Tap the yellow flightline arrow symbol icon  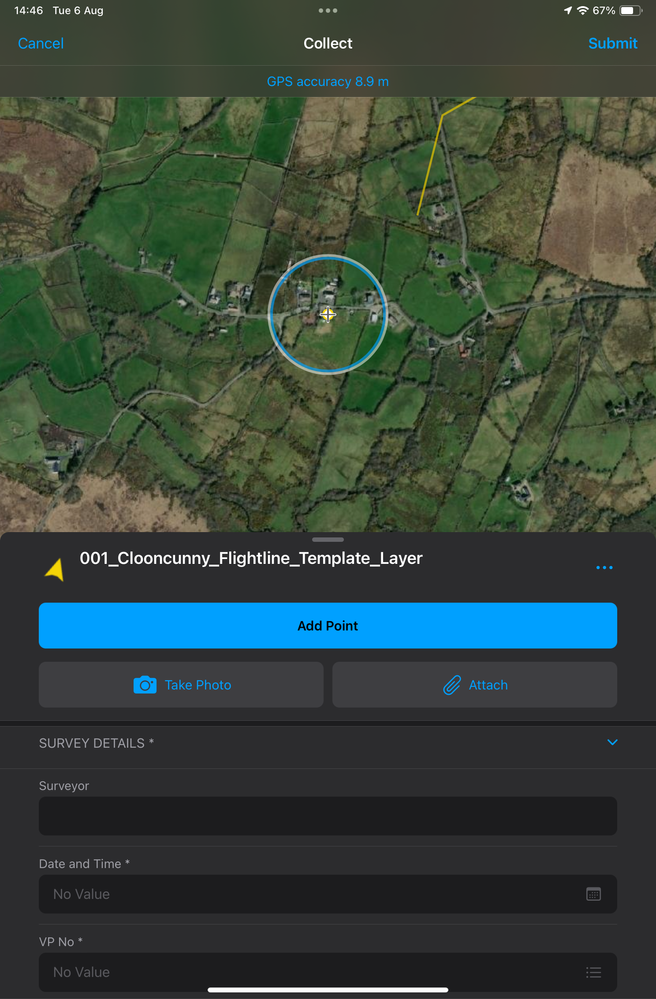coord(55,569)
